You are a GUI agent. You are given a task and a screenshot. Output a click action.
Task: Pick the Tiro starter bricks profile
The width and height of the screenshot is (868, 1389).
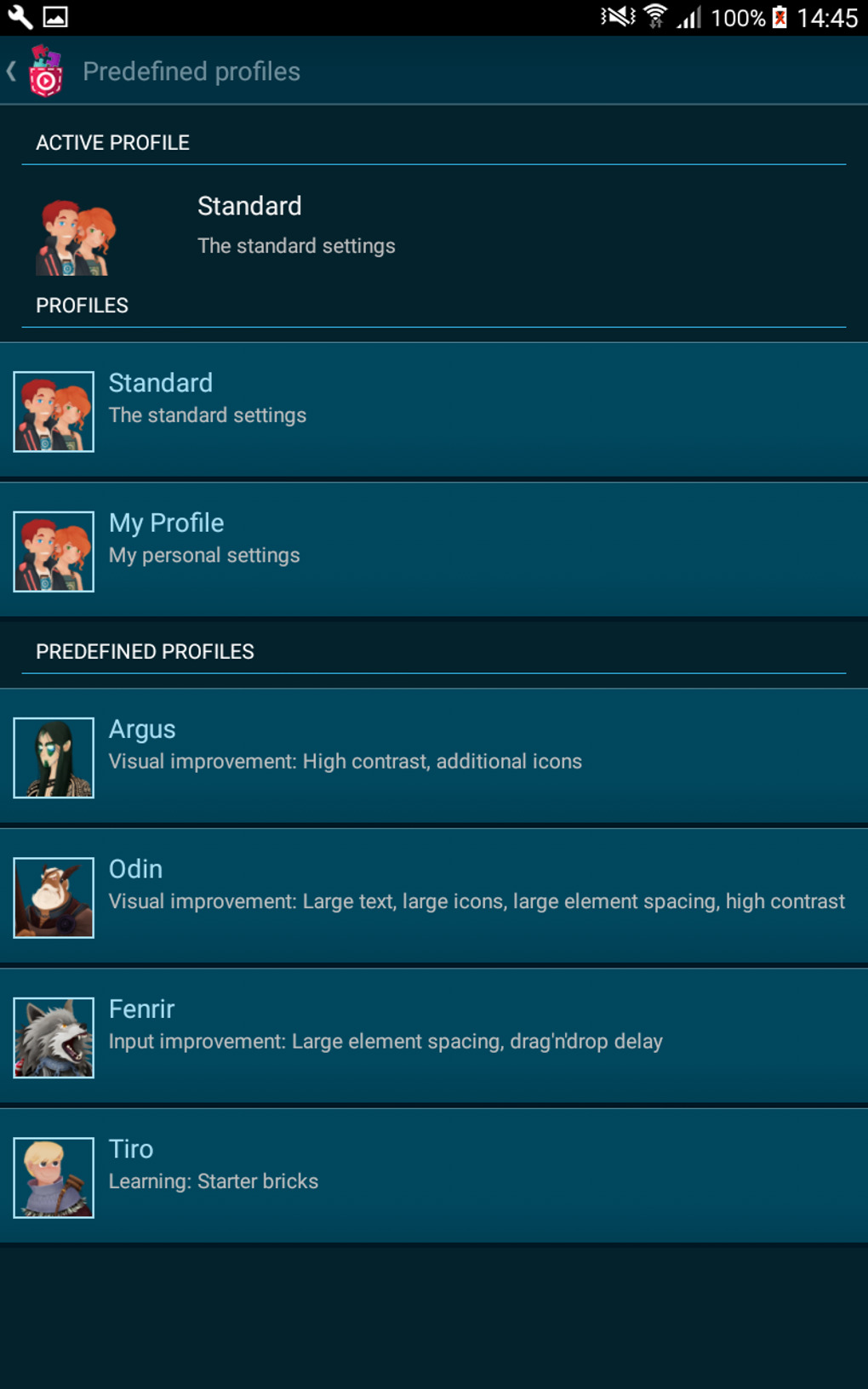[434, 1176]
